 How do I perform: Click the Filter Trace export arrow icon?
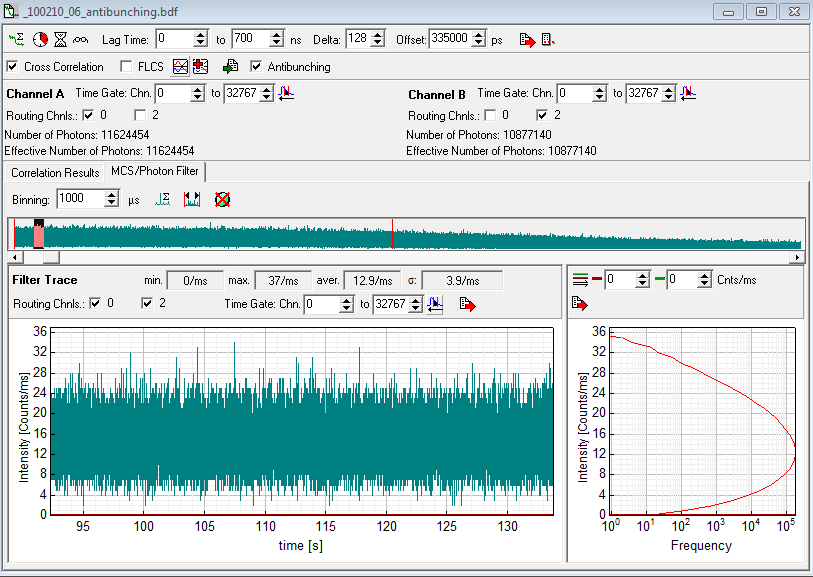point(467,304)
